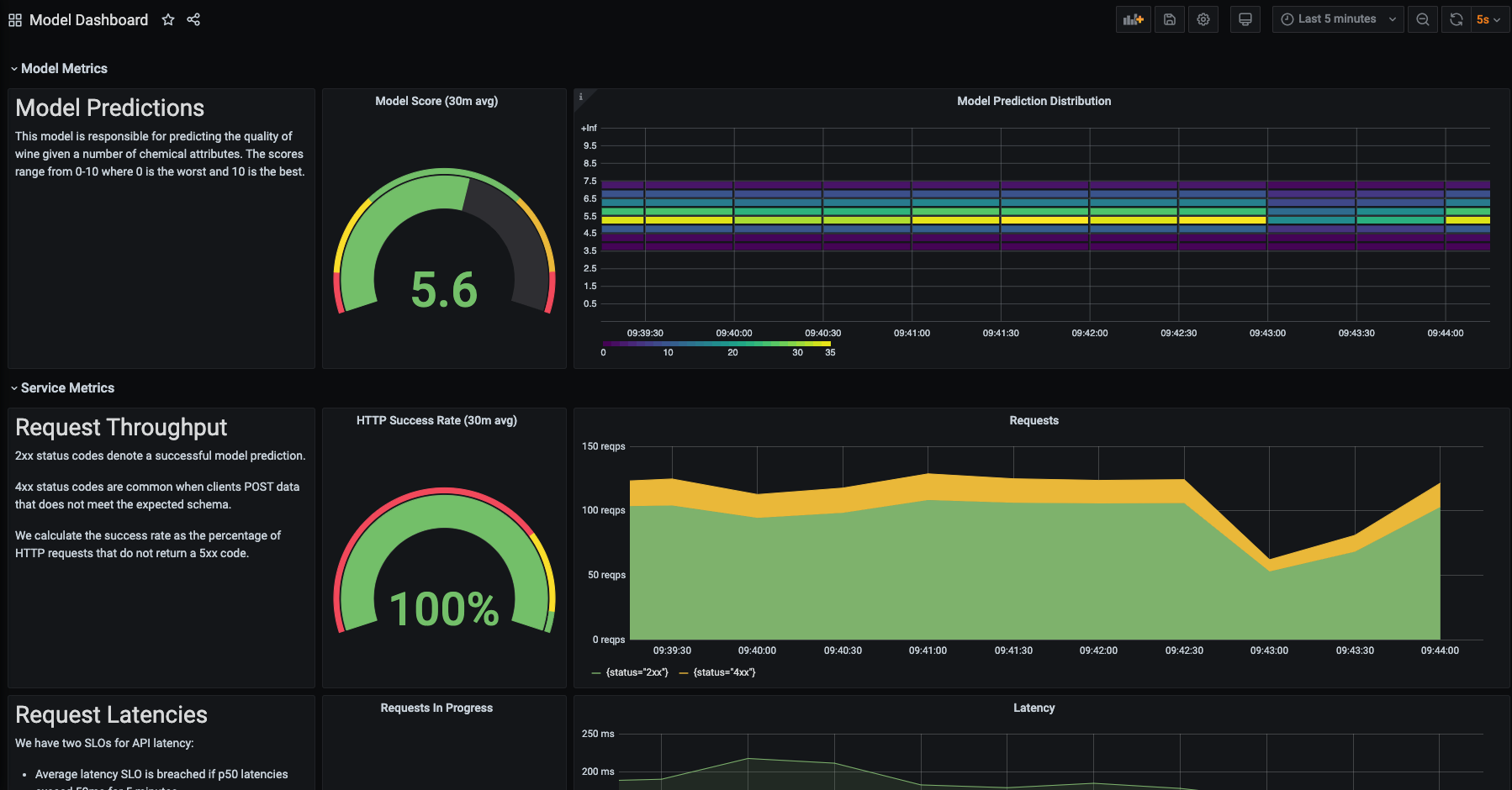Open dashboard settings via the gear icon

tap(1203, 18)
